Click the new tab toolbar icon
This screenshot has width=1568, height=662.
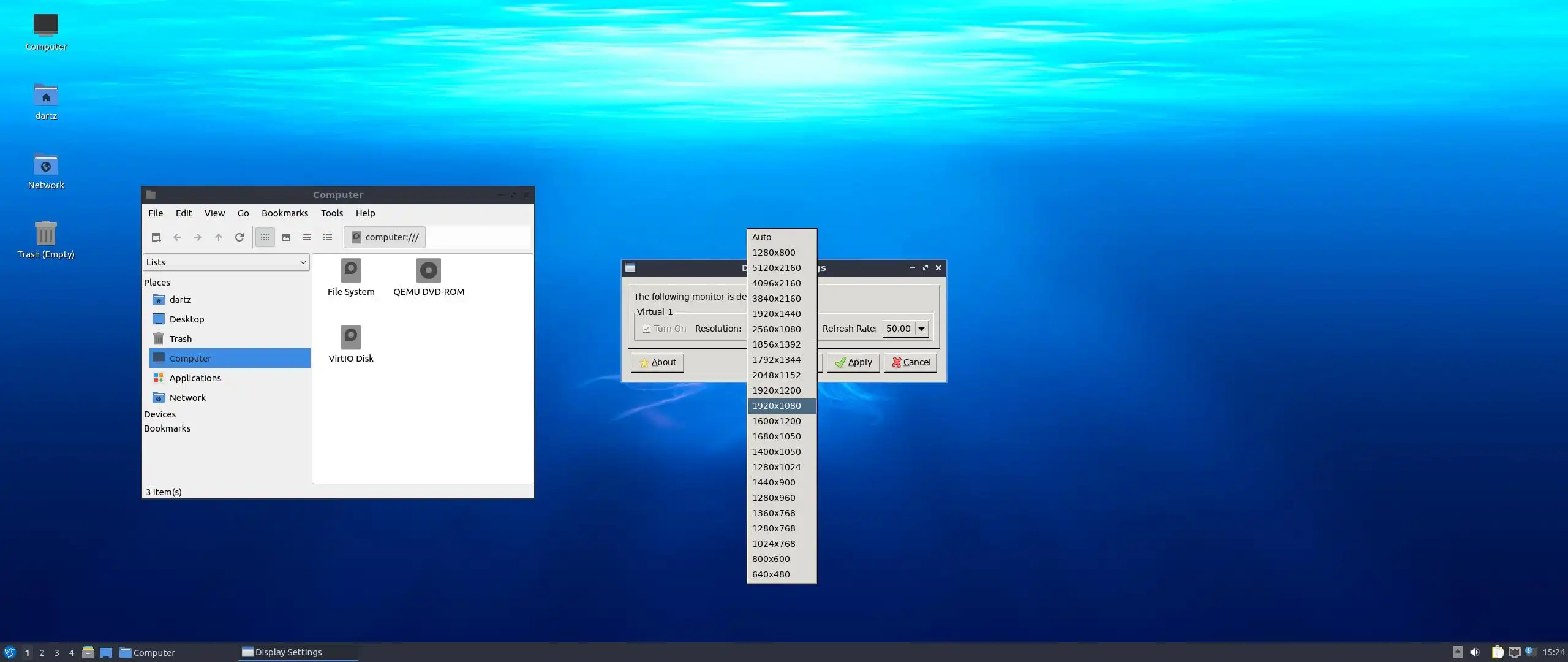click(x=156, y=237)
